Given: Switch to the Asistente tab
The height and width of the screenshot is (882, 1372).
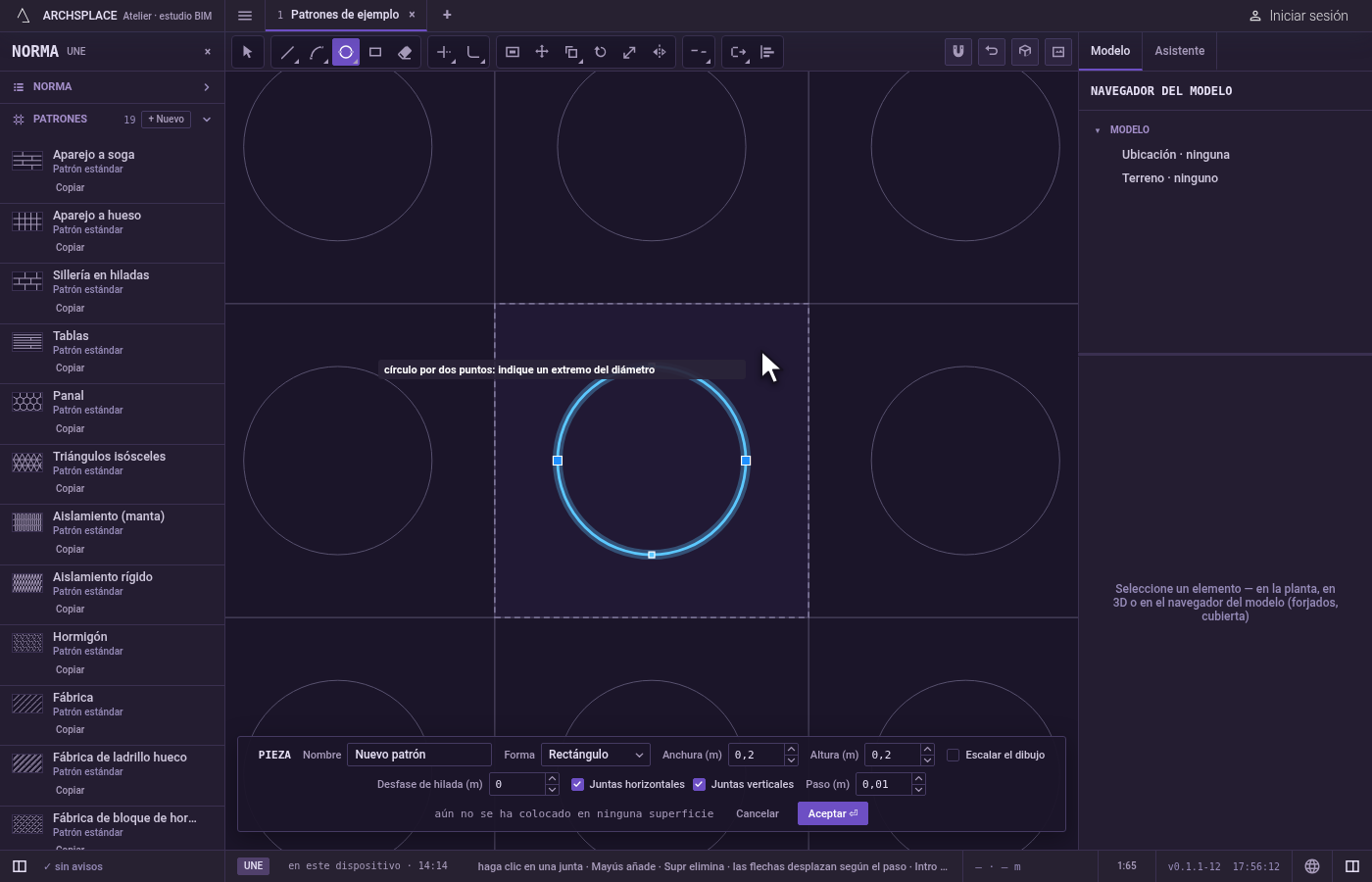Looking at the screenshot, I should point(1180,51).
